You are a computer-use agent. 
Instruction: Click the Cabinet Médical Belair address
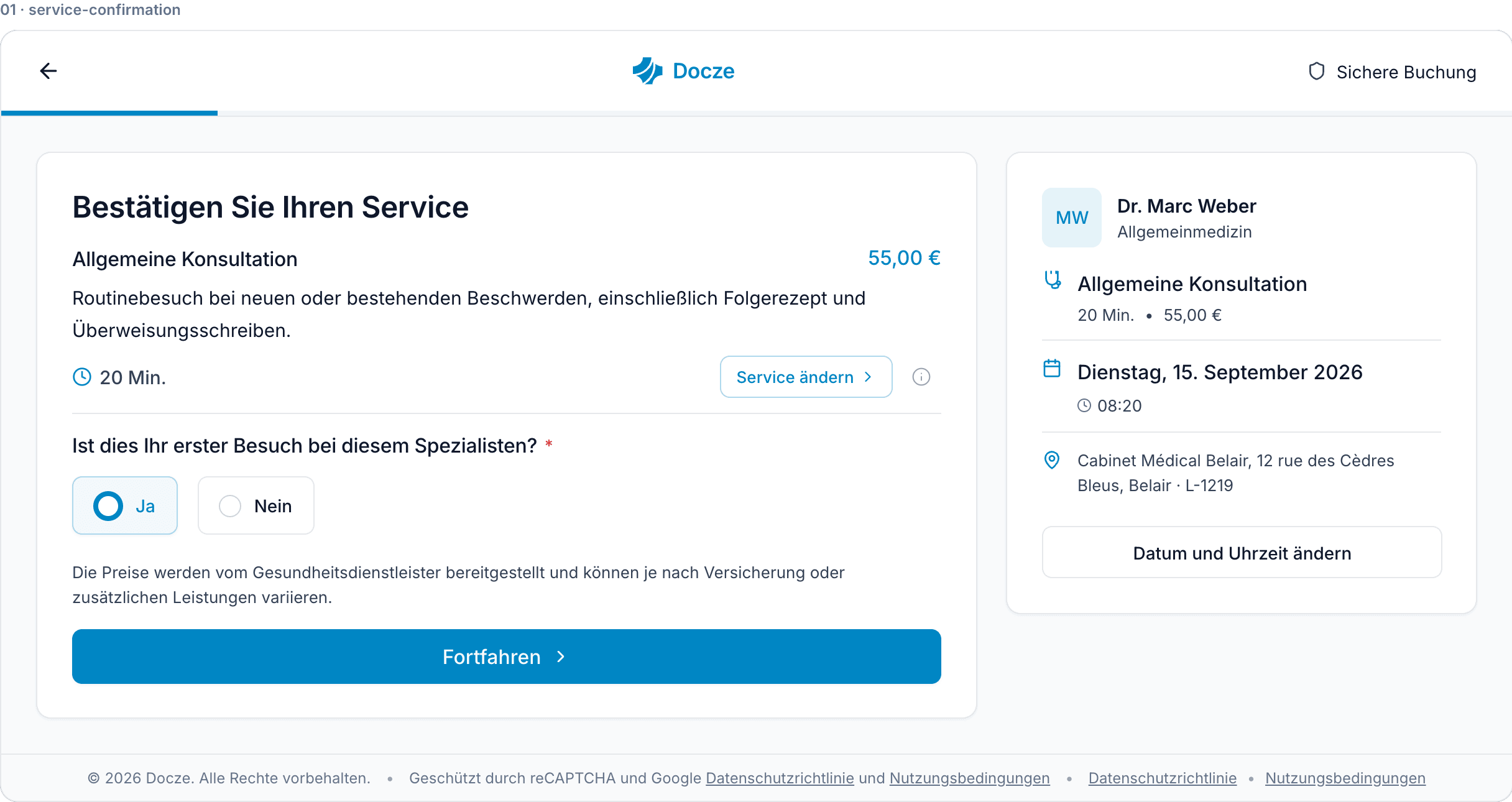pos(1235,473)
